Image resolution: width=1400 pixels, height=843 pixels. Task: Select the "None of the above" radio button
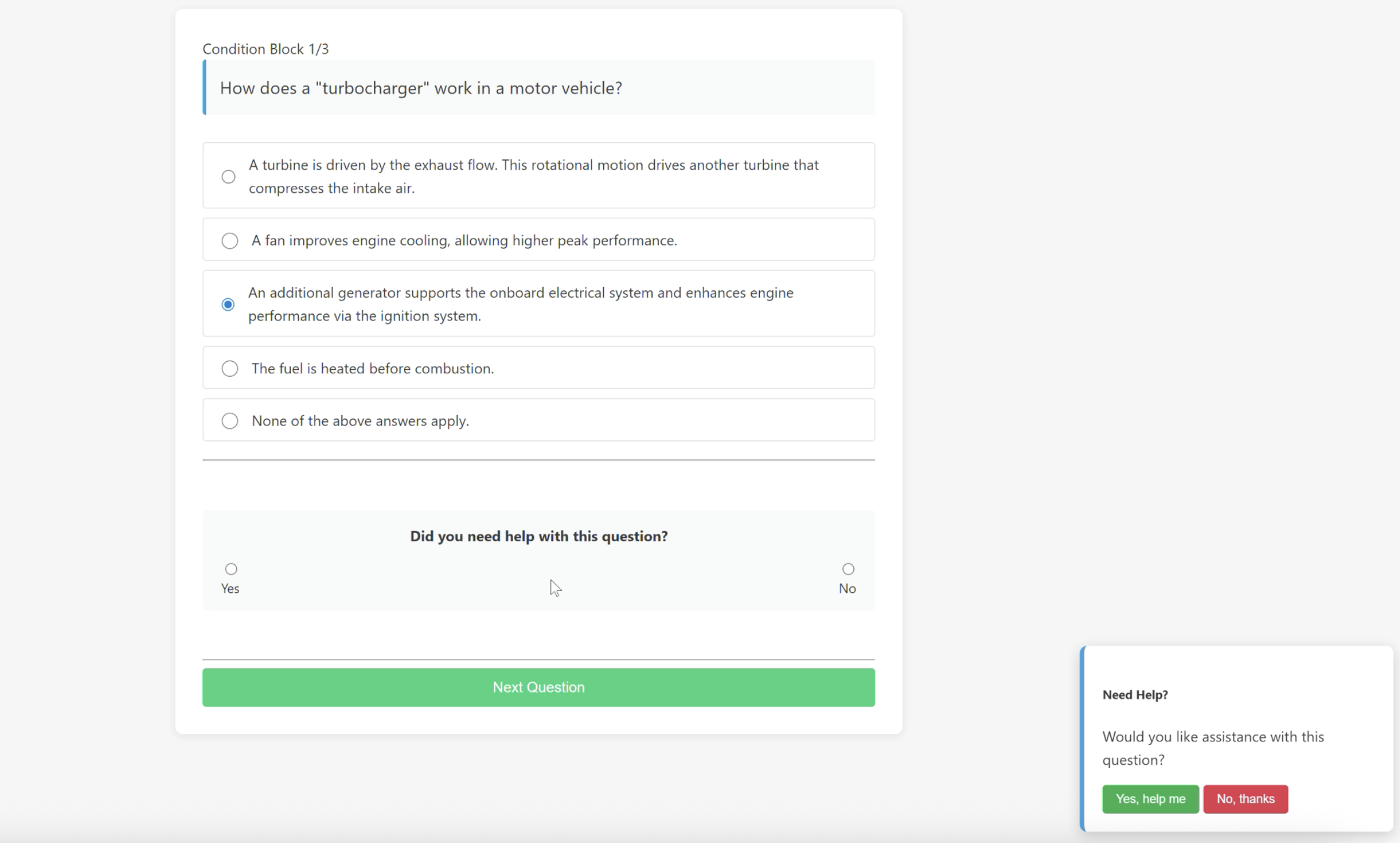pos(230,421)
